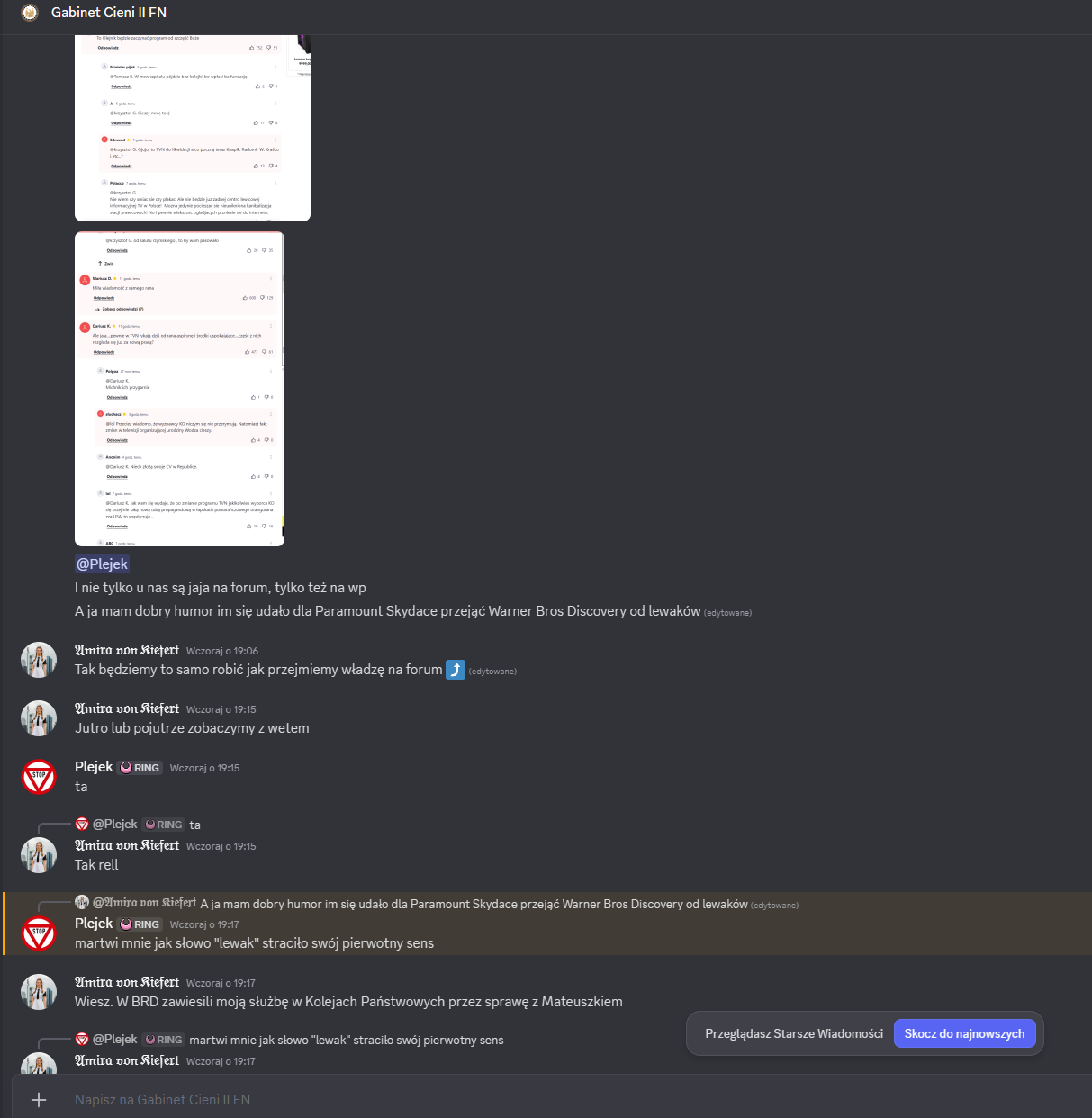Click the Skocz do najnowszych button
Image resolution: width=1092 pixels, height=1118 pixels.
[x=964, y=1033]
